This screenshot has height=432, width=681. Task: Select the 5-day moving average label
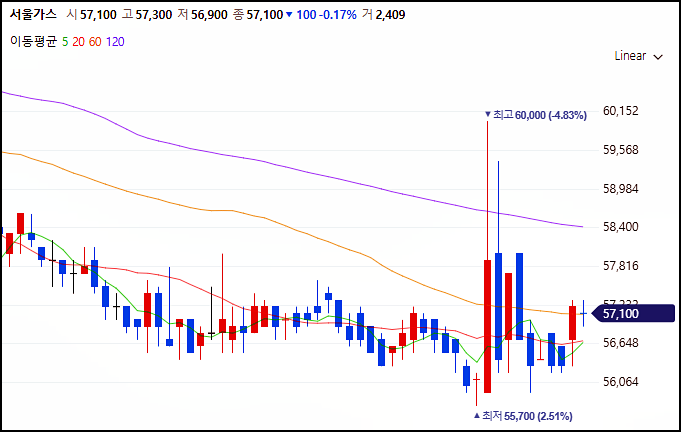pyautogui.click(x=65, y=42)
